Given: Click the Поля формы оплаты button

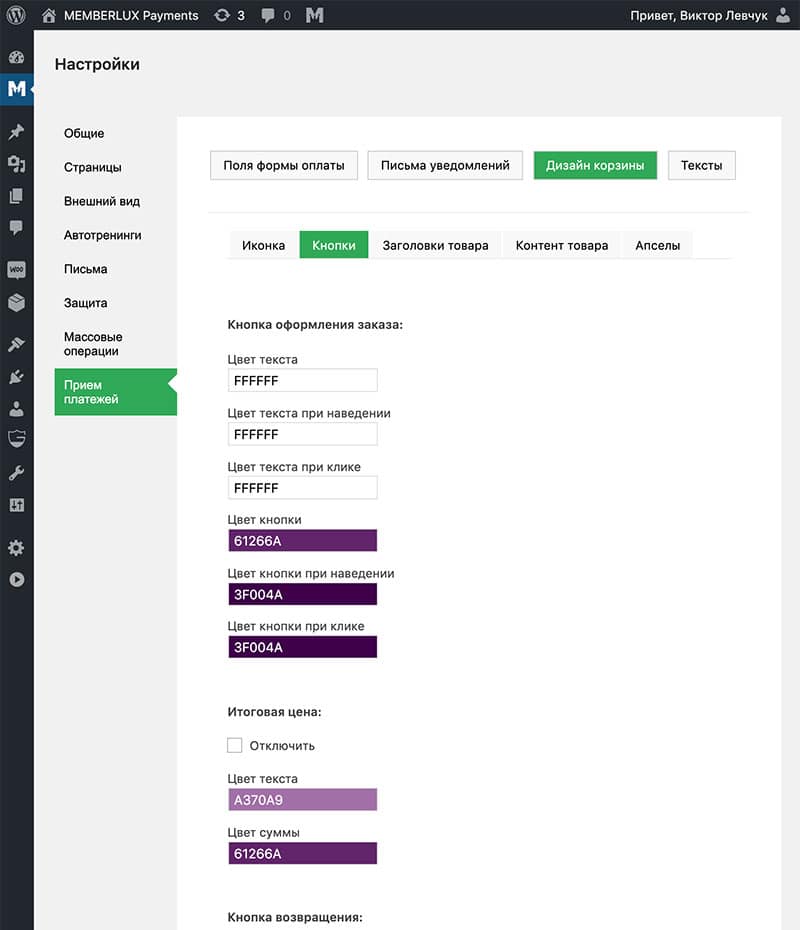Looking at the screenshot, I should pos(284,165).
